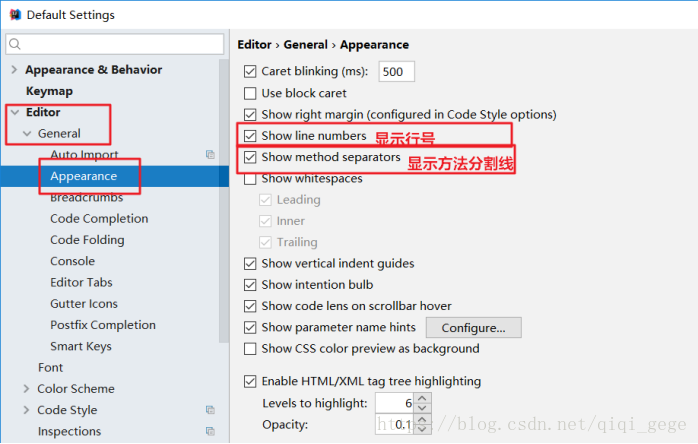Click the search magnifier icon in settings
698x444 pixels.
pos(17,44)
